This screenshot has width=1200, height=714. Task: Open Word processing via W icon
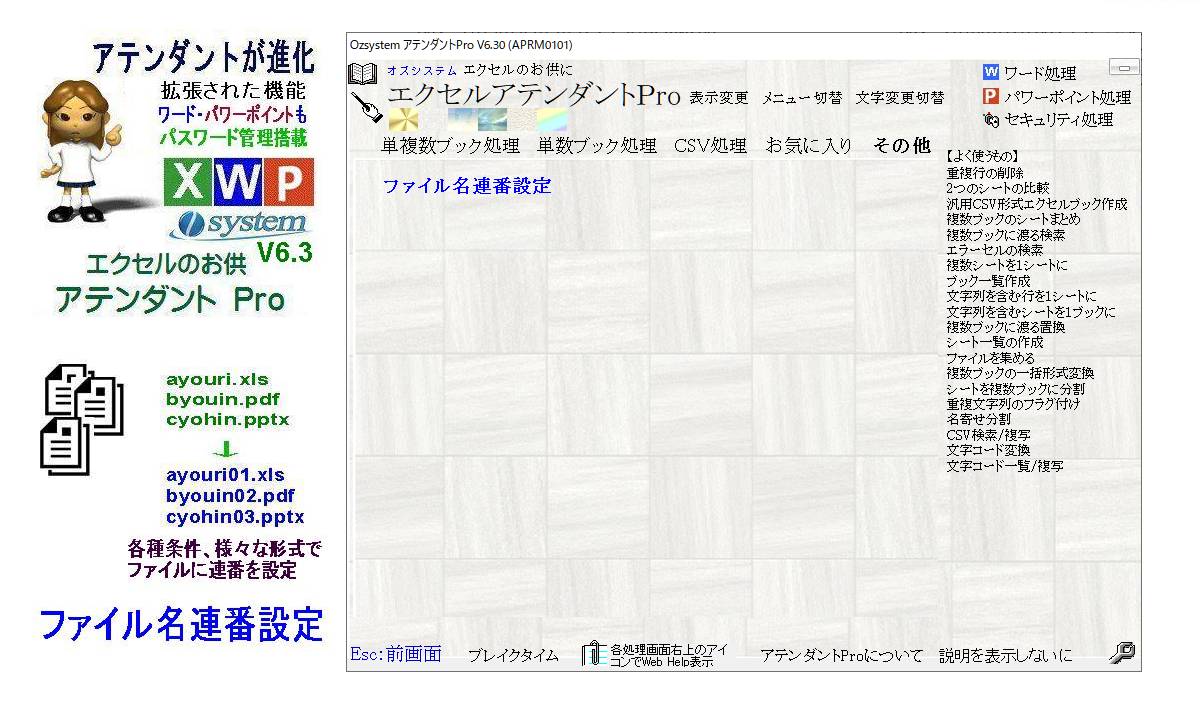tap(991, 73)
